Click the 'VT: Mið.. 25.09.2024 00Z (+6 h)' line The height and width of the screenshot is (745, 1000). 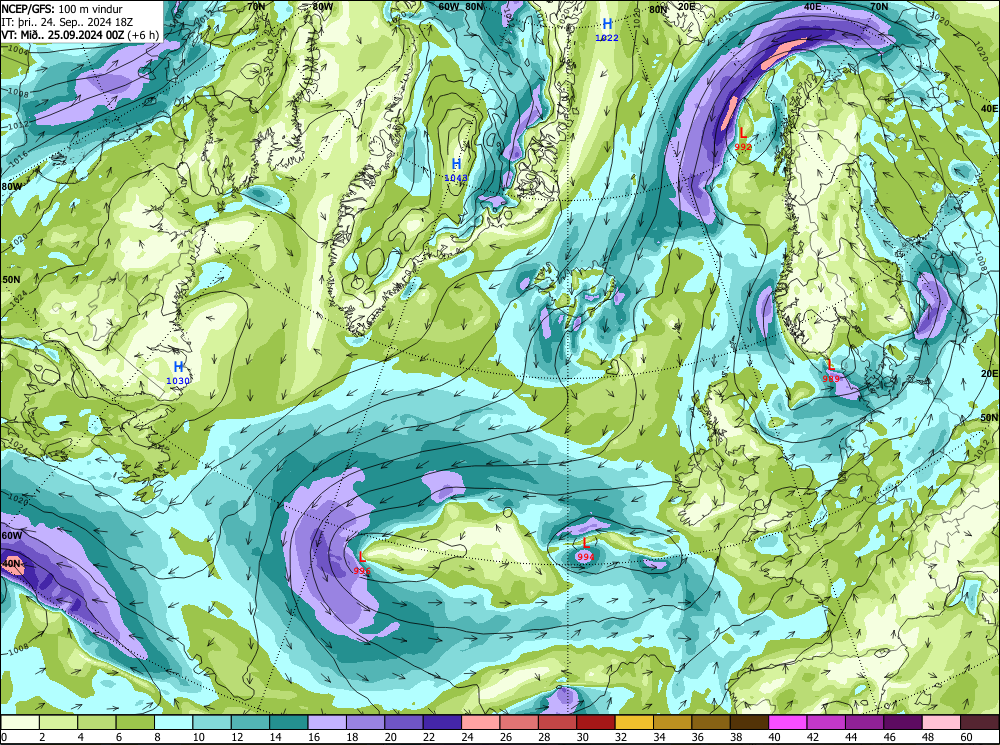(80, 34)
